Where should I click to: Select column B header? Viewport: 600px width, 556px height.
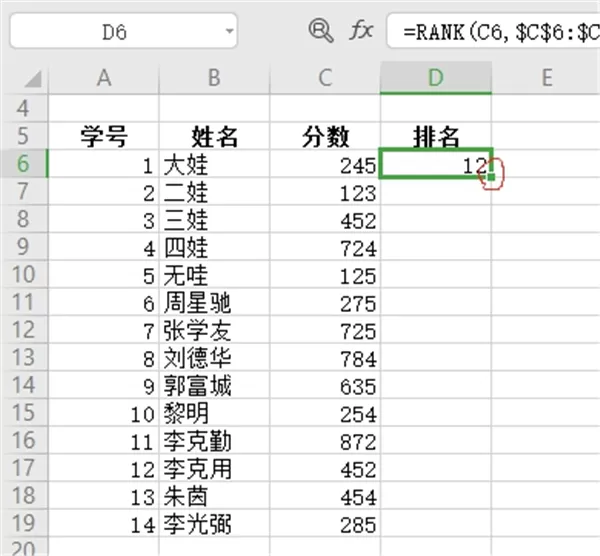(214, 78)
